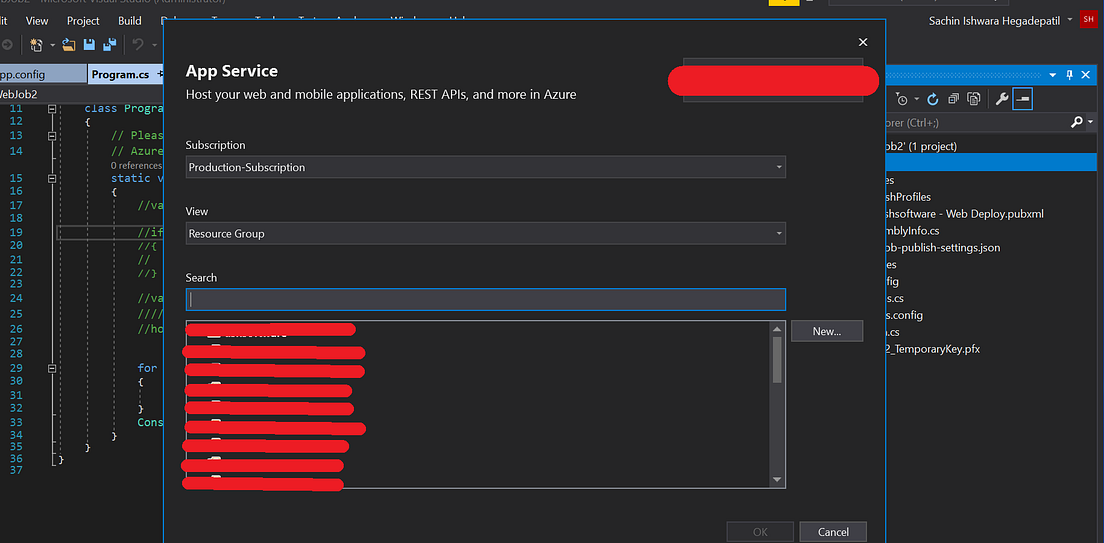Viewport: 1104px width, 543px height.
Task: Select the Web Deploy.pubxml file
Action: pos(965,213)
